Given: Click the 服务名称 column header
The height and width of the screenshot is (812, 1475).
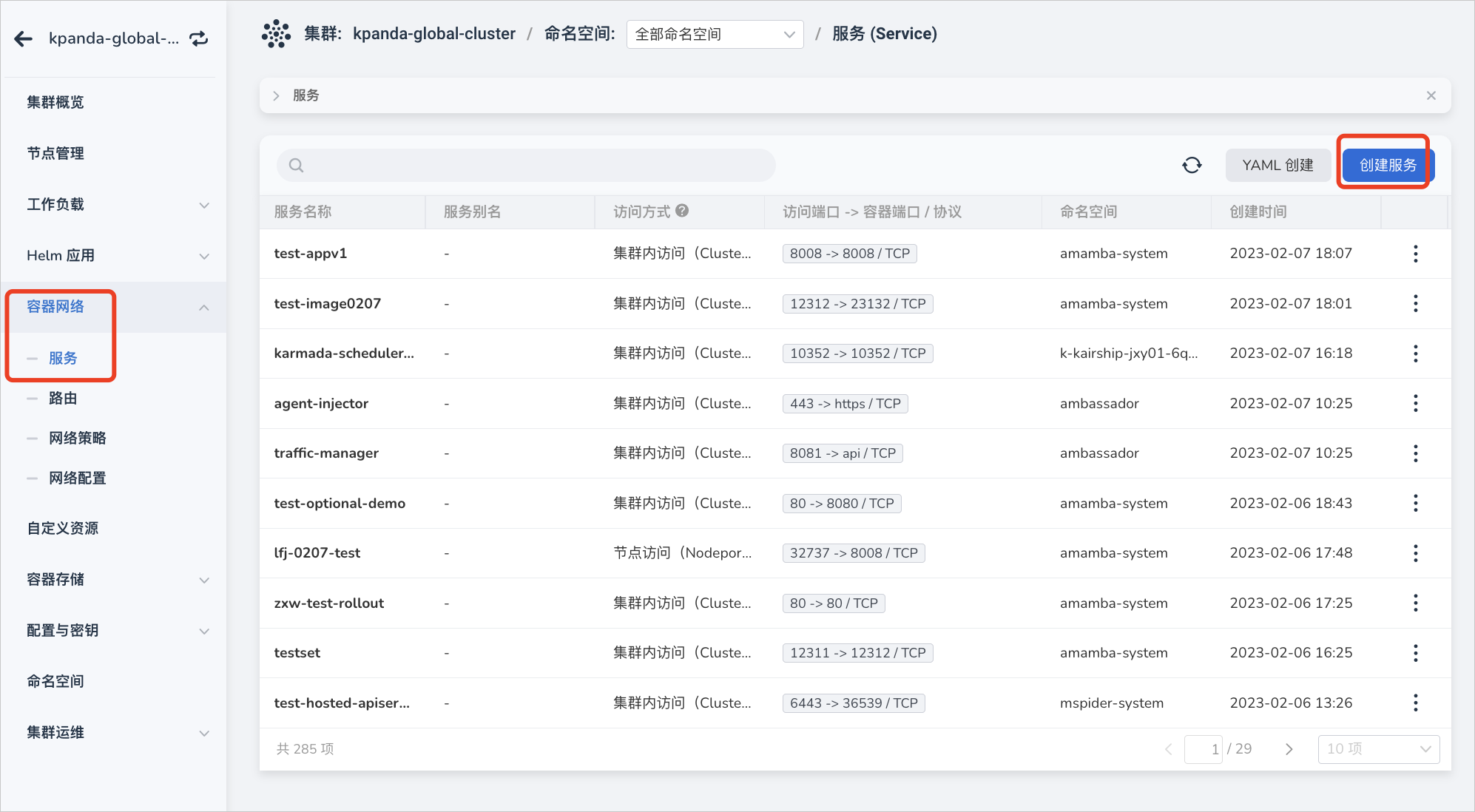Looking at the screenshot, I should tap(303, 212).
